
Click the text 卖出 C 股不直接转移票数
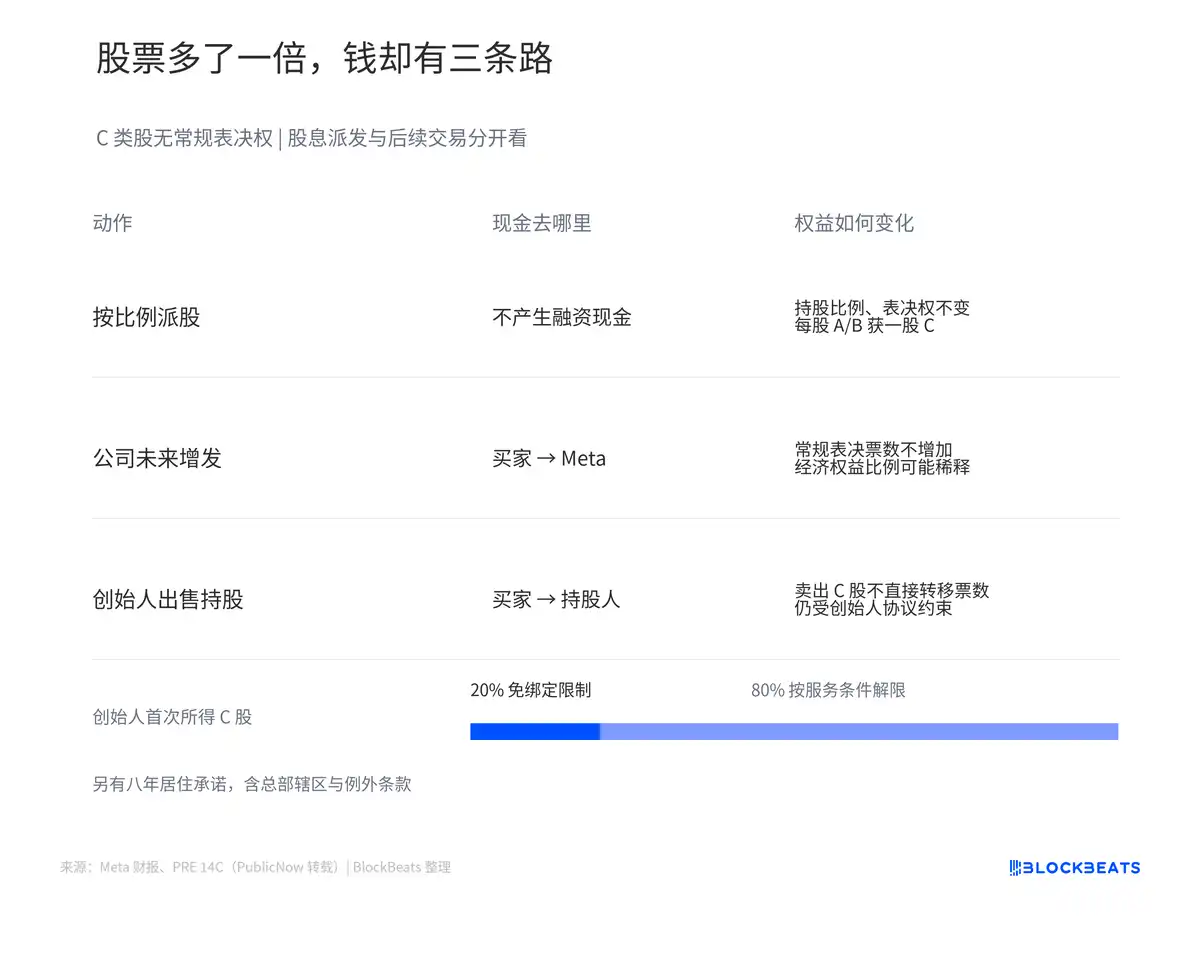(892, 590)
